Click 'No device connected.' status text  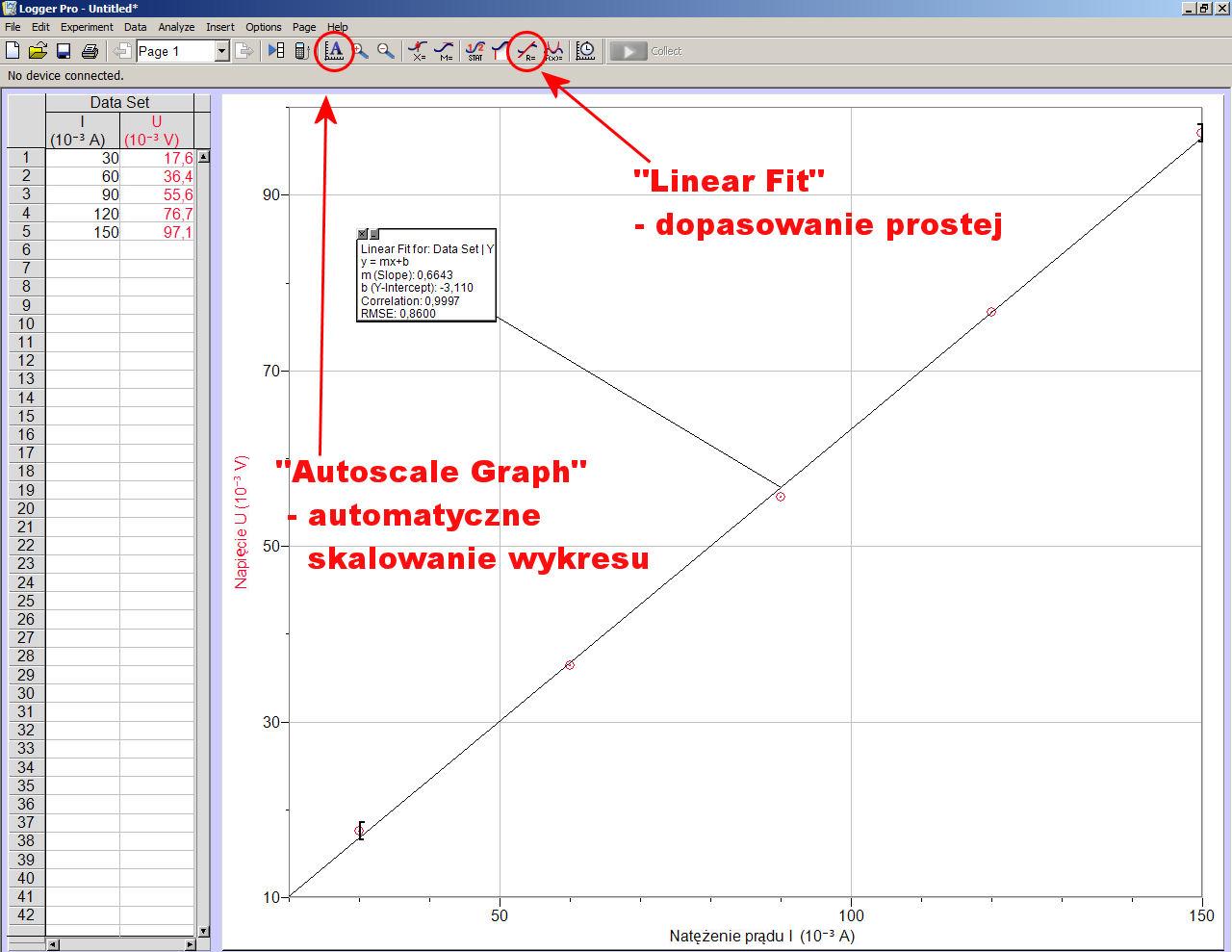click(65, 75)
